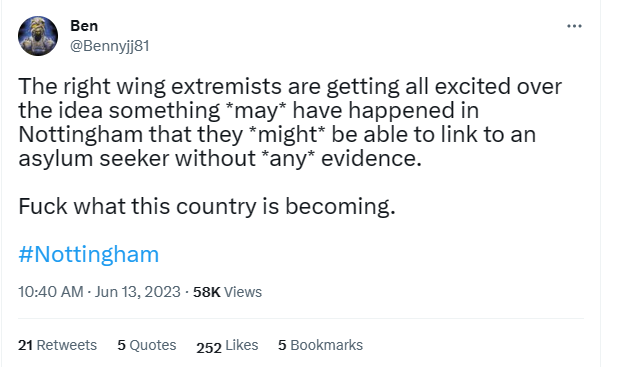The height and width of the screenshot is (367, 628).
Task: Click the phrase 'asylum seeker' in the tweet
Action: click(x=93, y=159)
